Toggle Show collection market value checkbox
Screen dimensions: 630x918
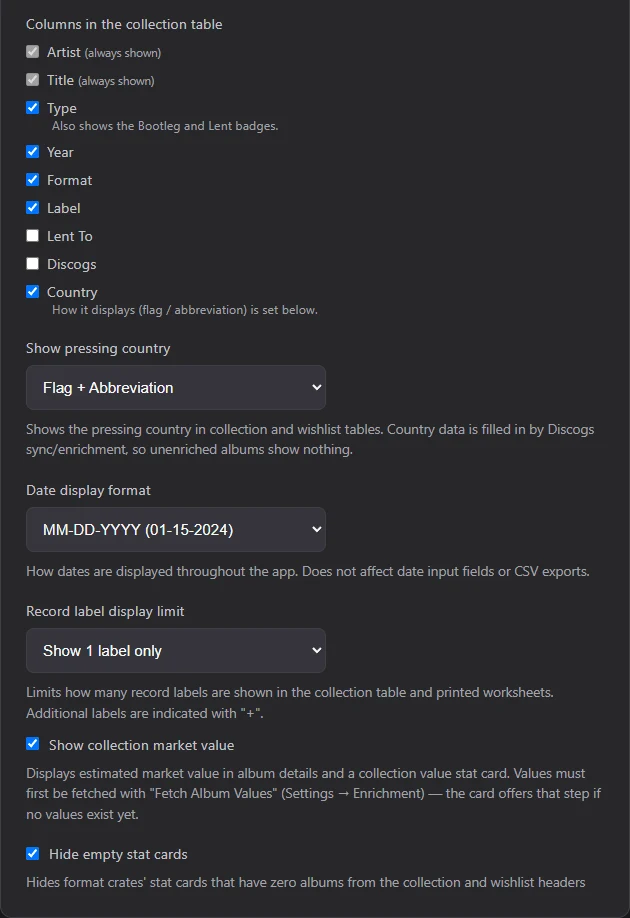33,744
